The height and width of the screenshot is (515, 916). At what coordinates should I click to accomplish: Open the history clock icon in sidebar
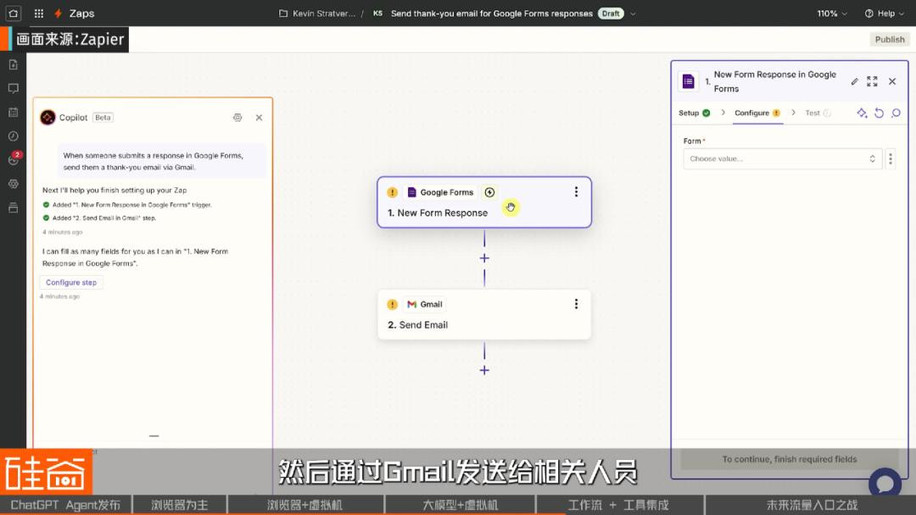(x=13, y=136)
